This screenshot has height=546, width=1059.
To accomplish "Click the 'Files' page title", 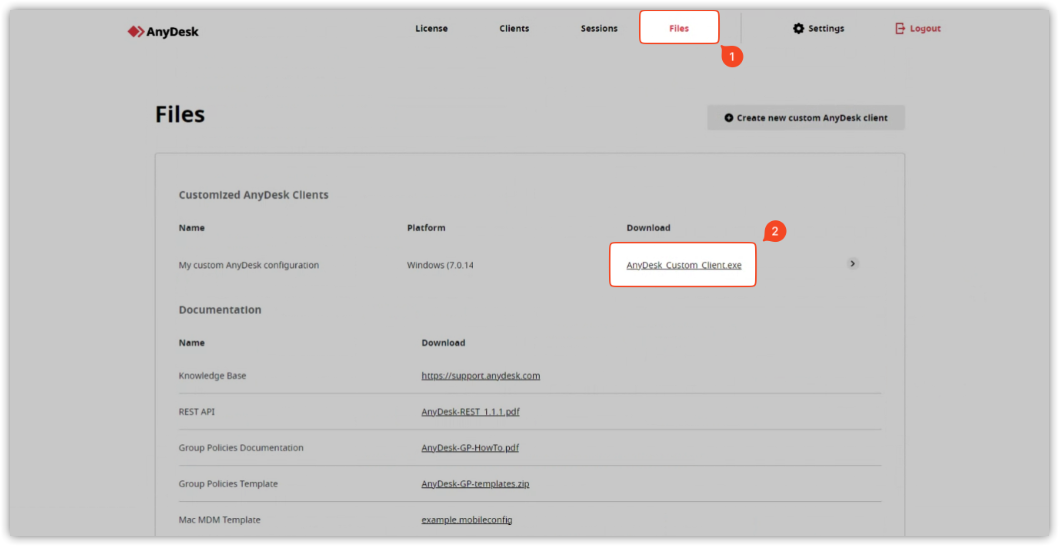I will [x=180, y=114].
